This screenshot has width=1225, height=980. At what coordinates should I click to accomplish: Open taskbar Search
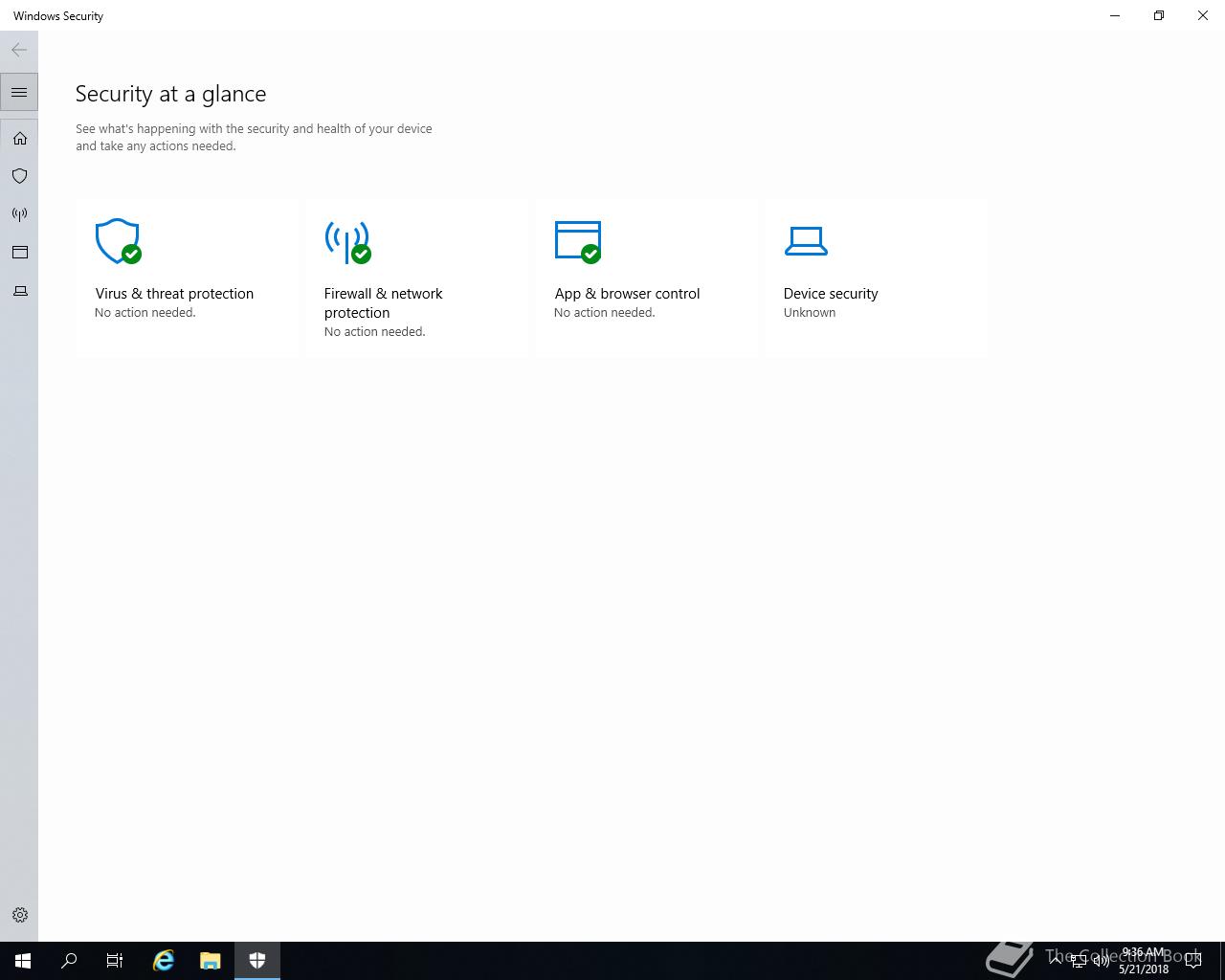(x=69, y=961)
